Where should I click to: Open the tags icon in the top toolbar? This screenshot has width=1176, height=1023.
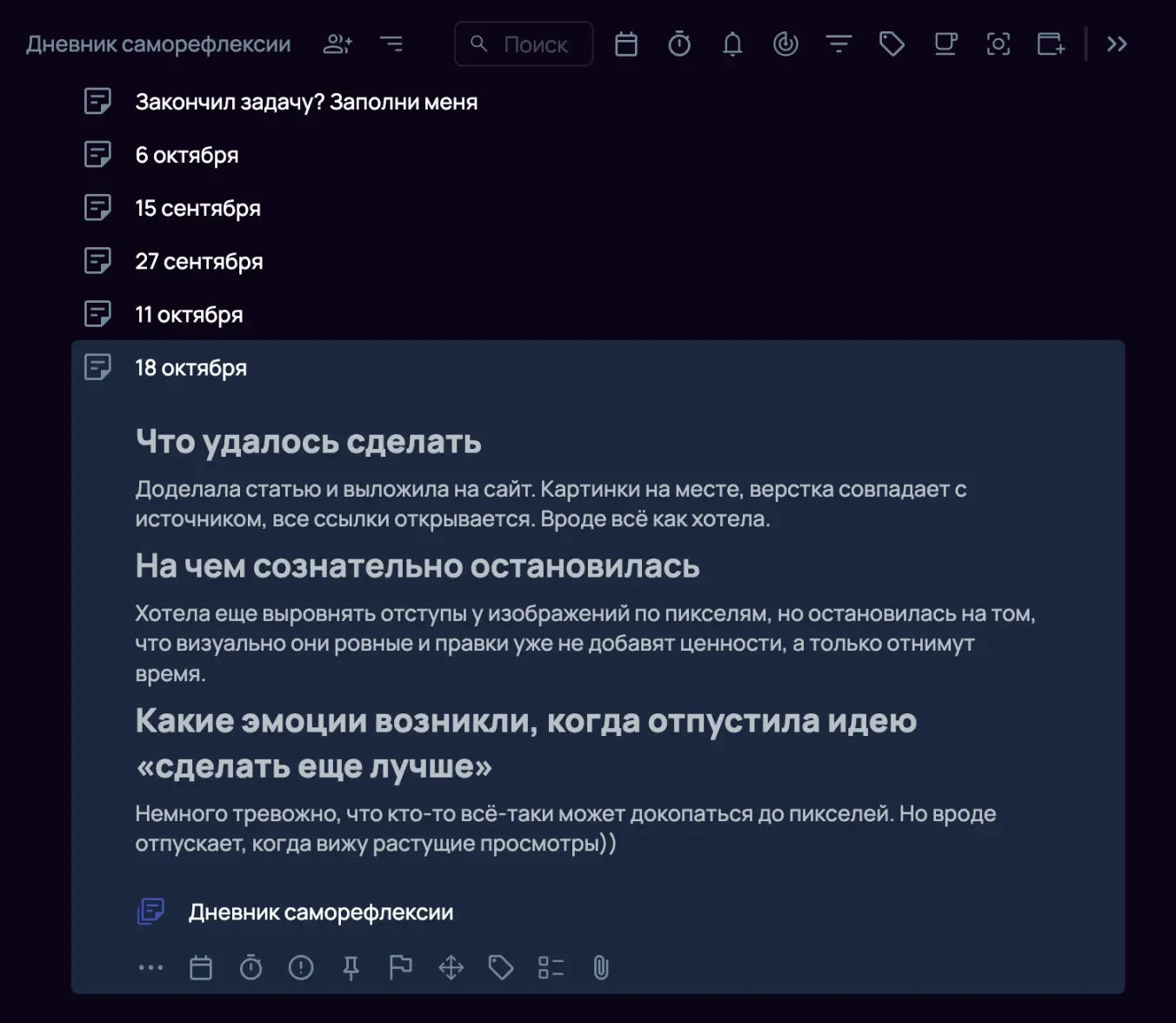[892, 43]
